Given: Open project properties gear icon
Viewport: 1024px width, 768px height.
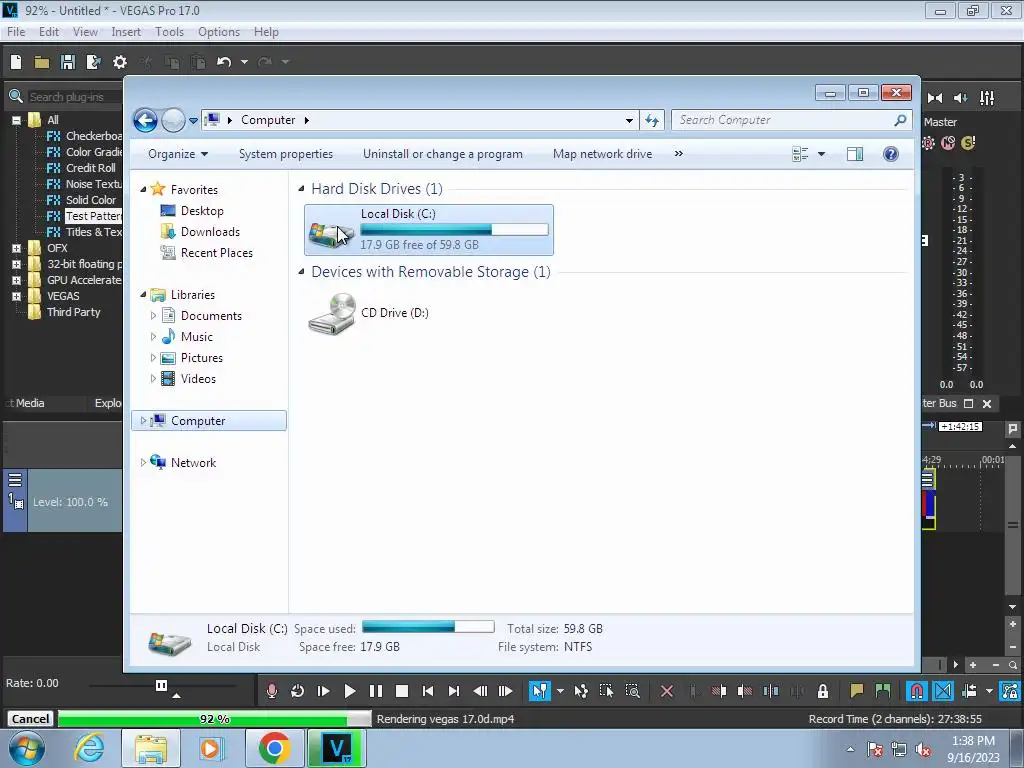Looking at the screenshot, I should tap(120, 62).
